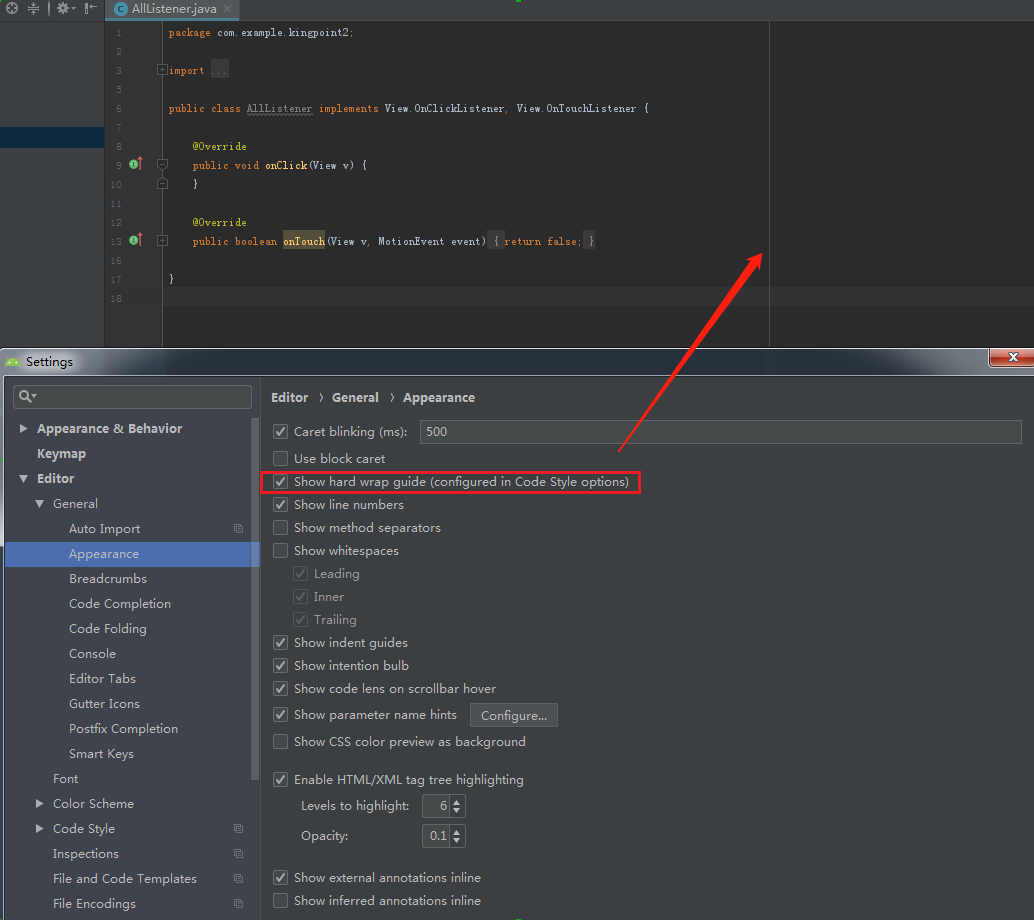Click the General breadcrumb in settings header
The width and height of the screenshot is (1034, 920).
pos(355,398)
